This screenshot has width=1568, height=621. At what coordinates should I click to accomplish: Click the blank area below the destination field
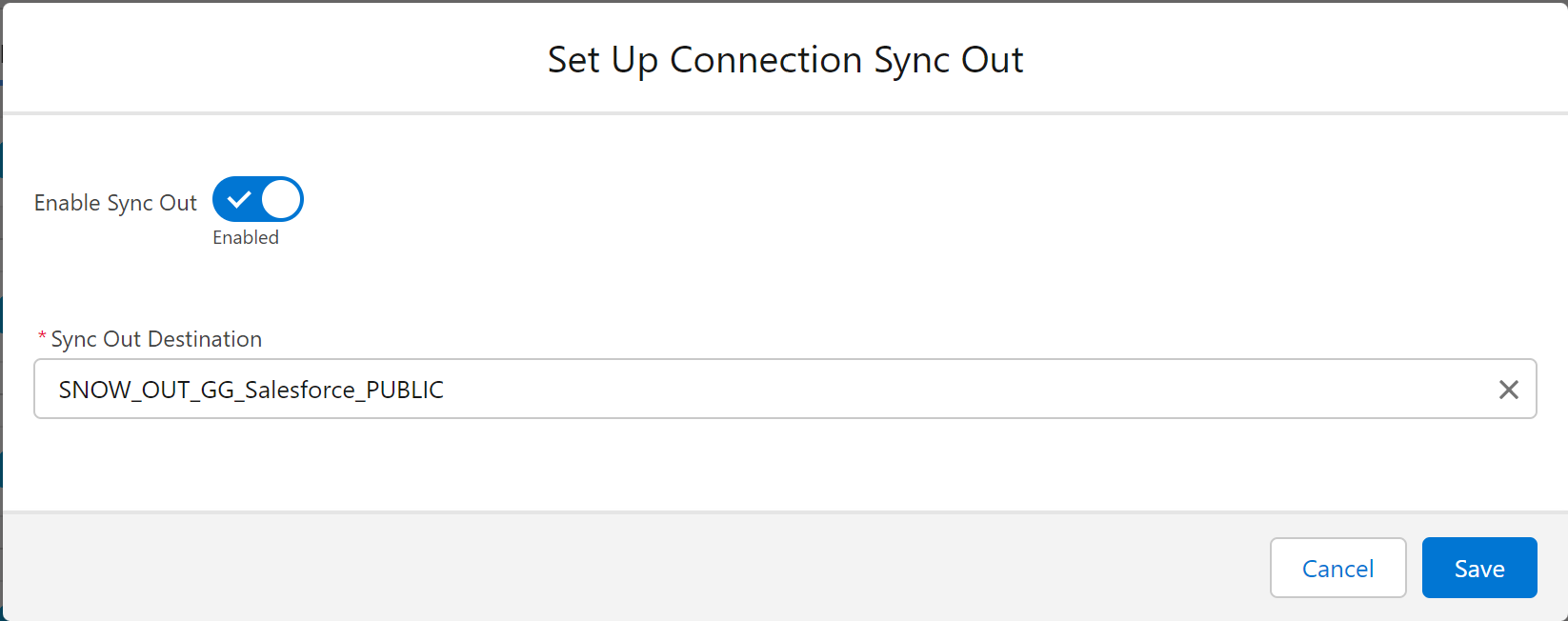(x=785, y=465)
